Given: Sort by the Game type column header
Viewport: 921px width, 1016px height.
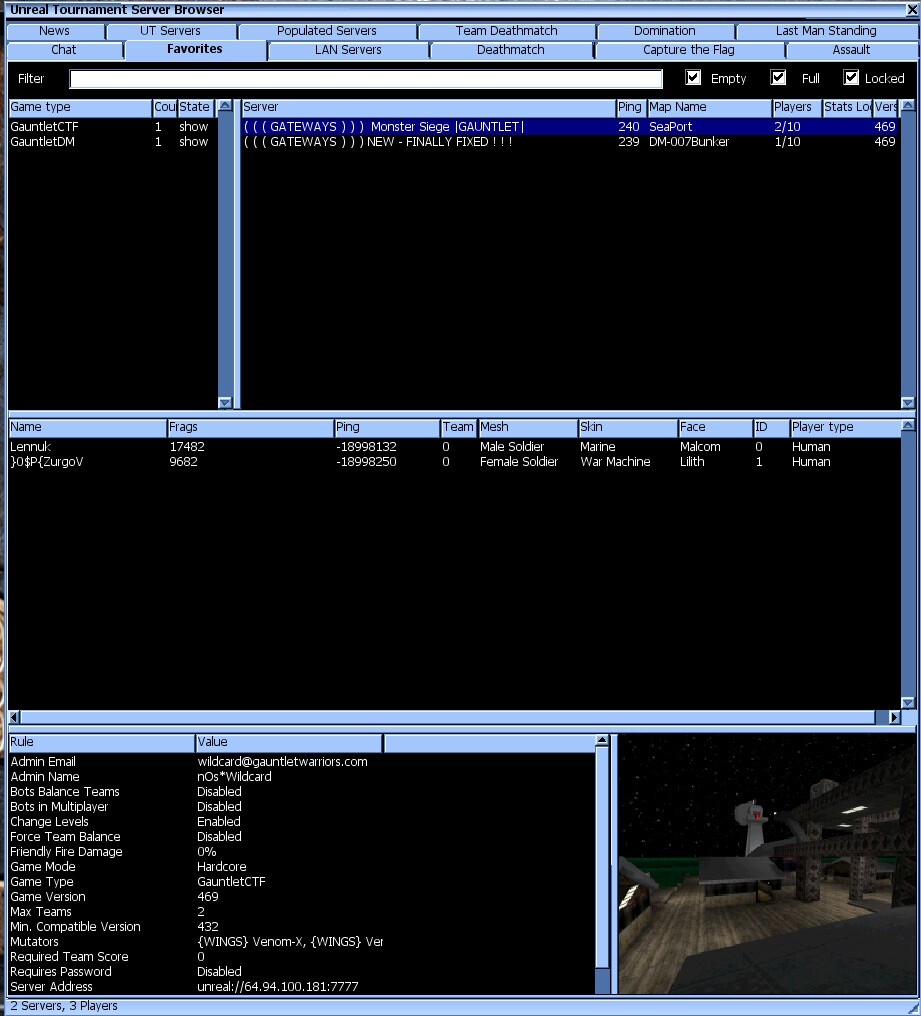Looking at the screenshot, I should pyautogui.click(x=80, y=107).
